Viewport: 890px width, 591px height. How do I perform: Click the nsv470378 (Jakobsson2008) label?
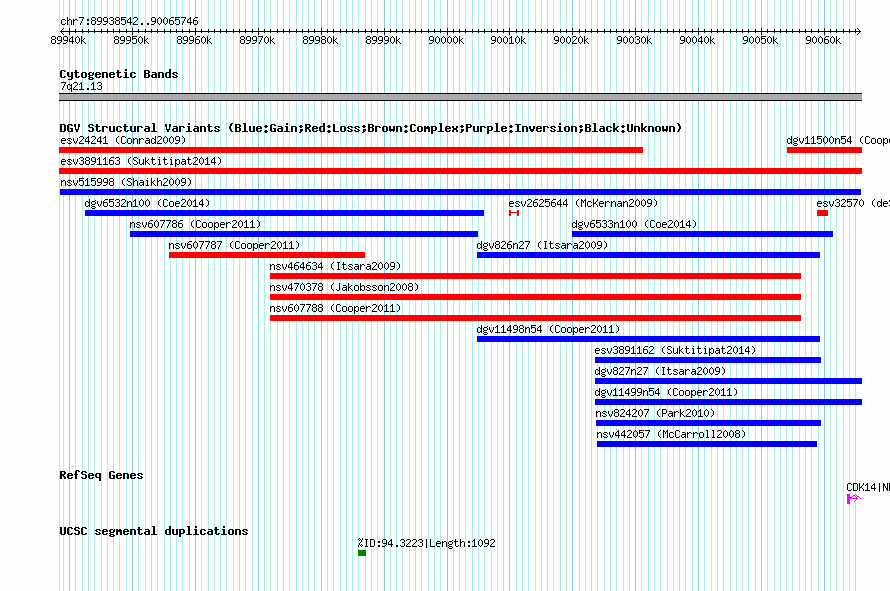tap(344, 287)
